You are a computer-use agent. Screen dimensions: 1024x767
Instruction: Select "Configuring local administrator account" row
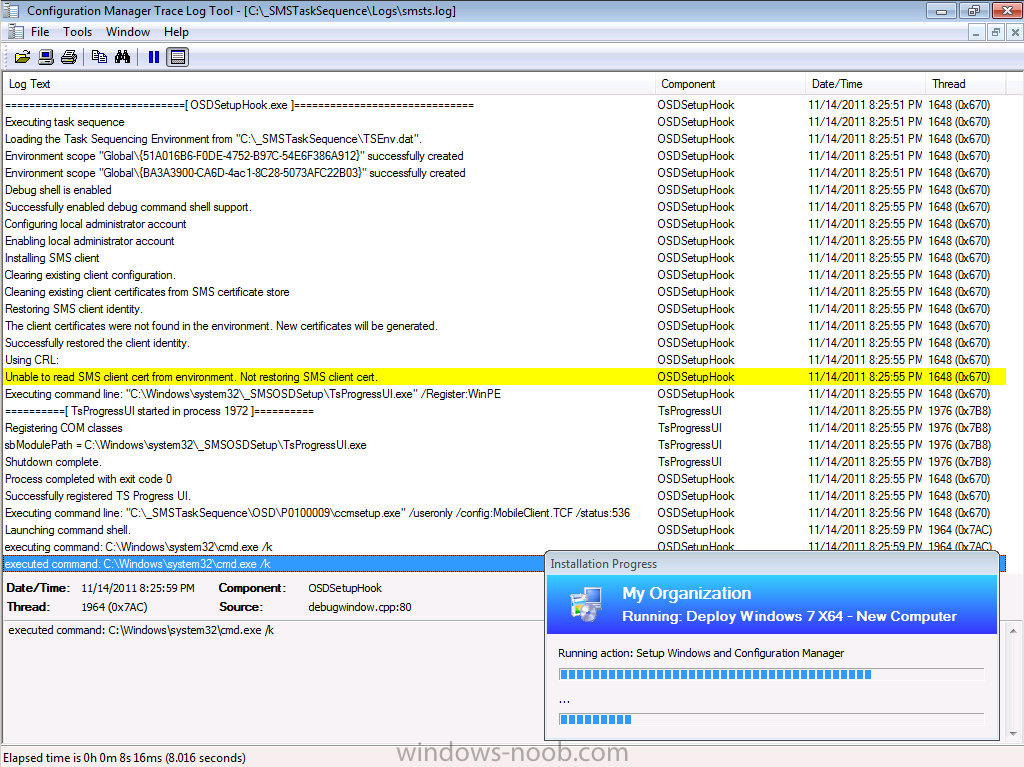pos(505,224)
